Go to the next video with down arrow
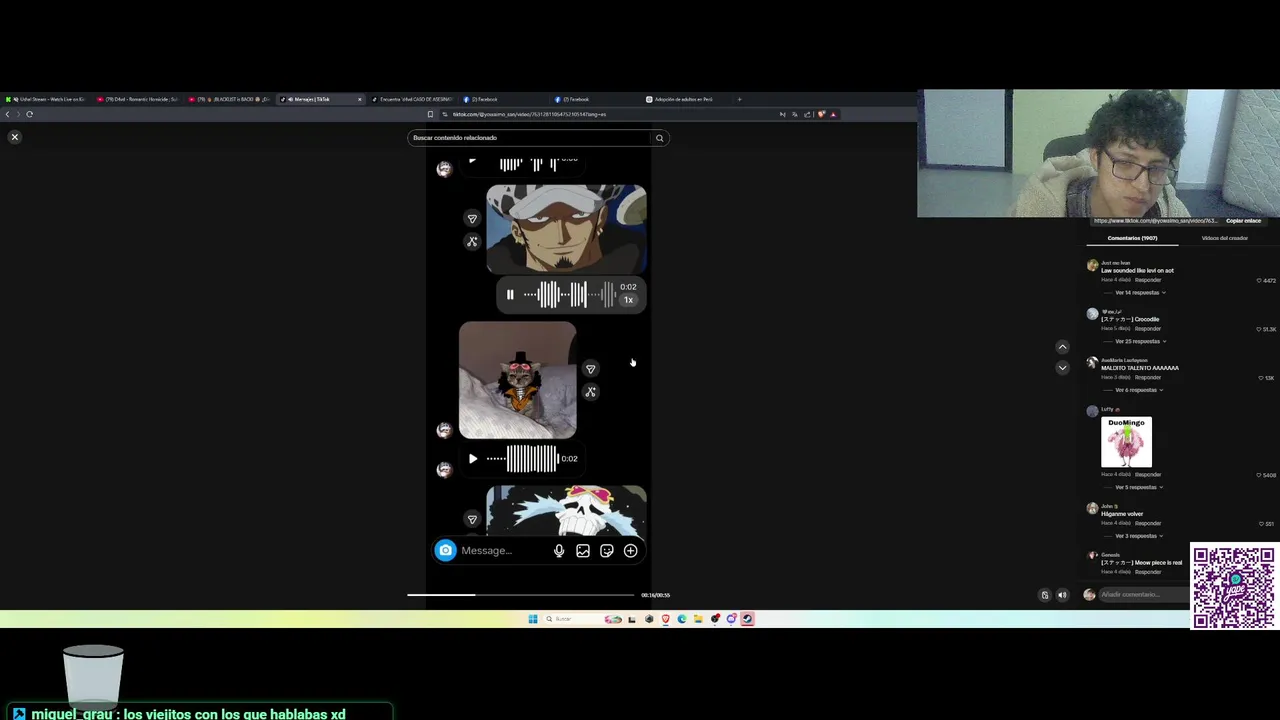This screenshot has height=720, width=1280. 1062,367
